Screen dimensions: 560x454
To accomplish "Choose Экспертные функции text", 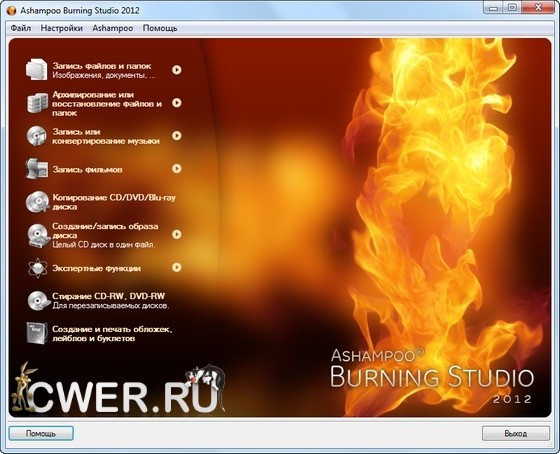I will (96, 268).
